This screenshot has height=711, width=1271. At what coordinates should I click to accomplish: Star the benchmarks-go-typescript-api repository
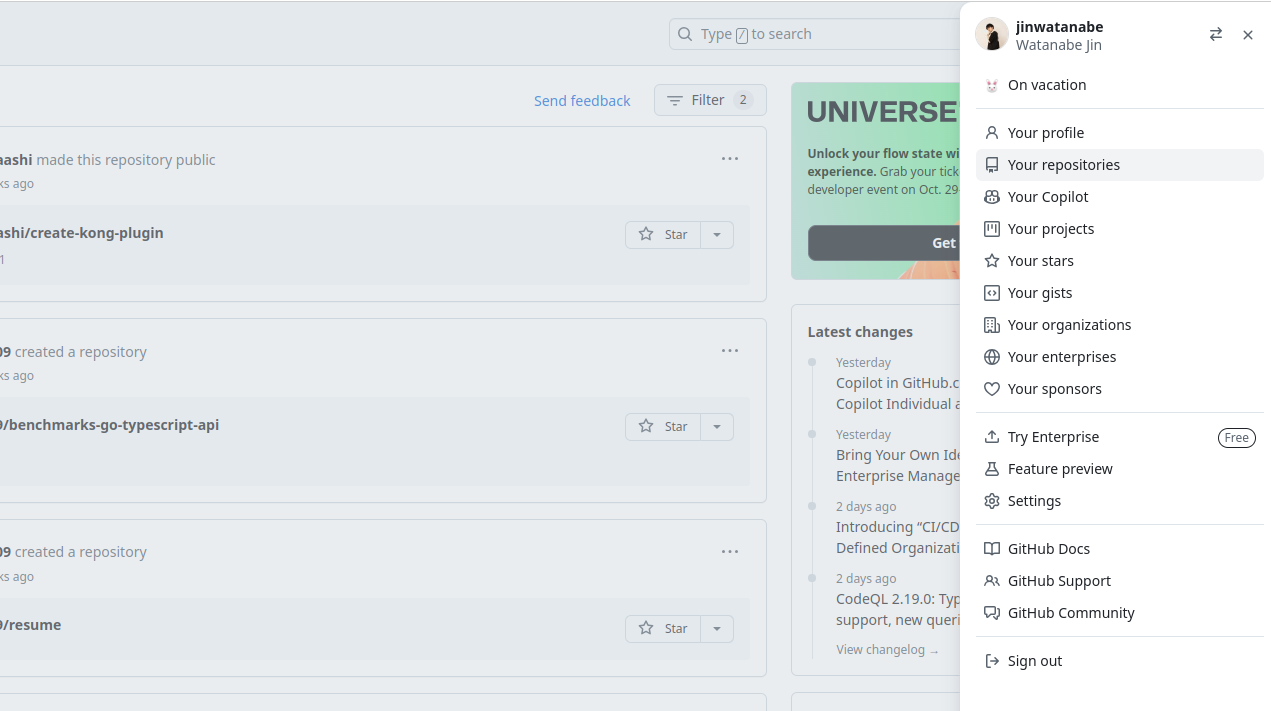[663, 426]
